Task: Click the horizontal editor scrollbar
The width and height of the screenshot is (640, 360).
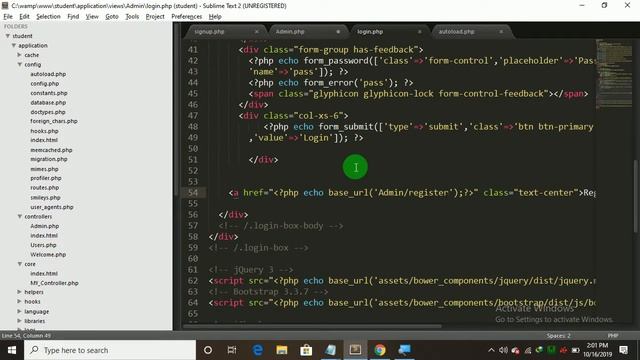Action: (312, 327)
